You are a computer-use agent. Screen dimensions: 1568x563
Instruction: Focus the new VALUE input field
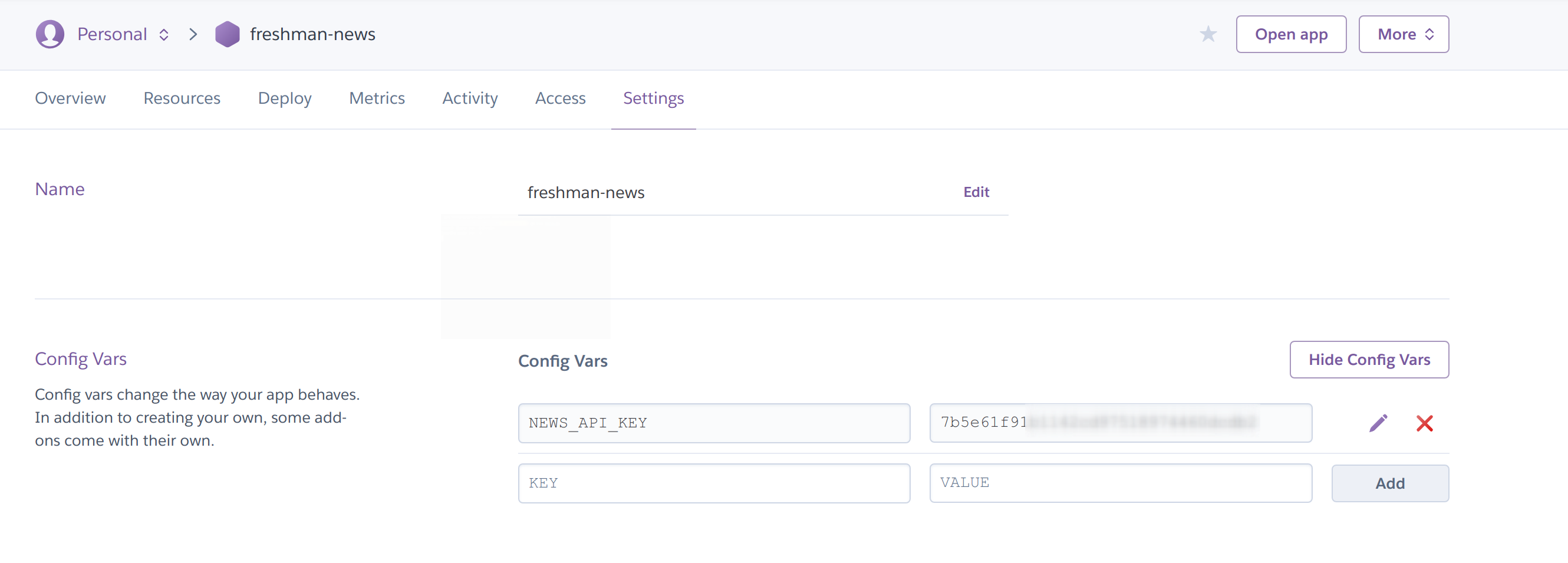(x=1120, y=483)
